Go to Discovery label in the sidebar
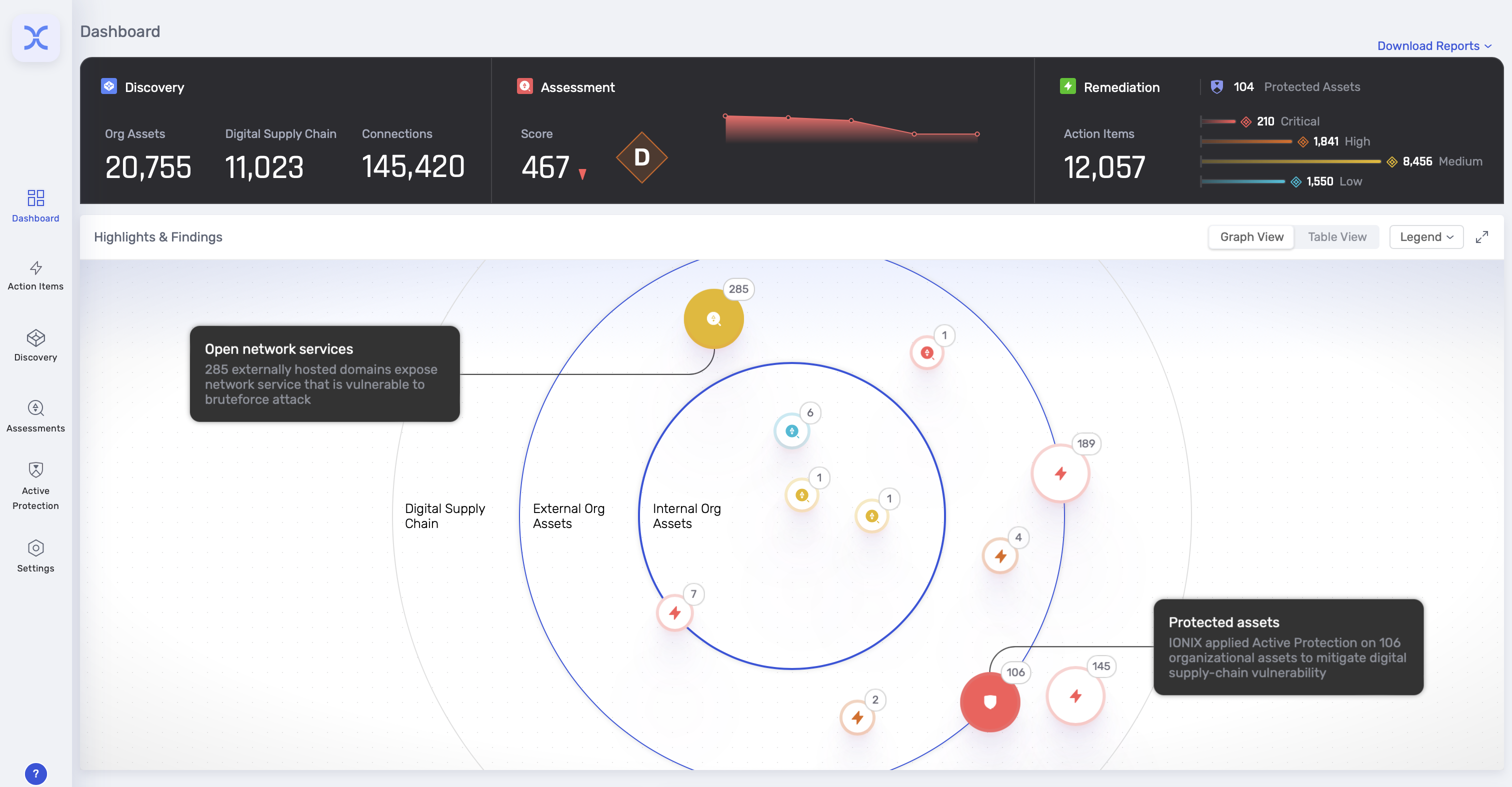The height and width of the screenshot is (787, 1512). 36,357
